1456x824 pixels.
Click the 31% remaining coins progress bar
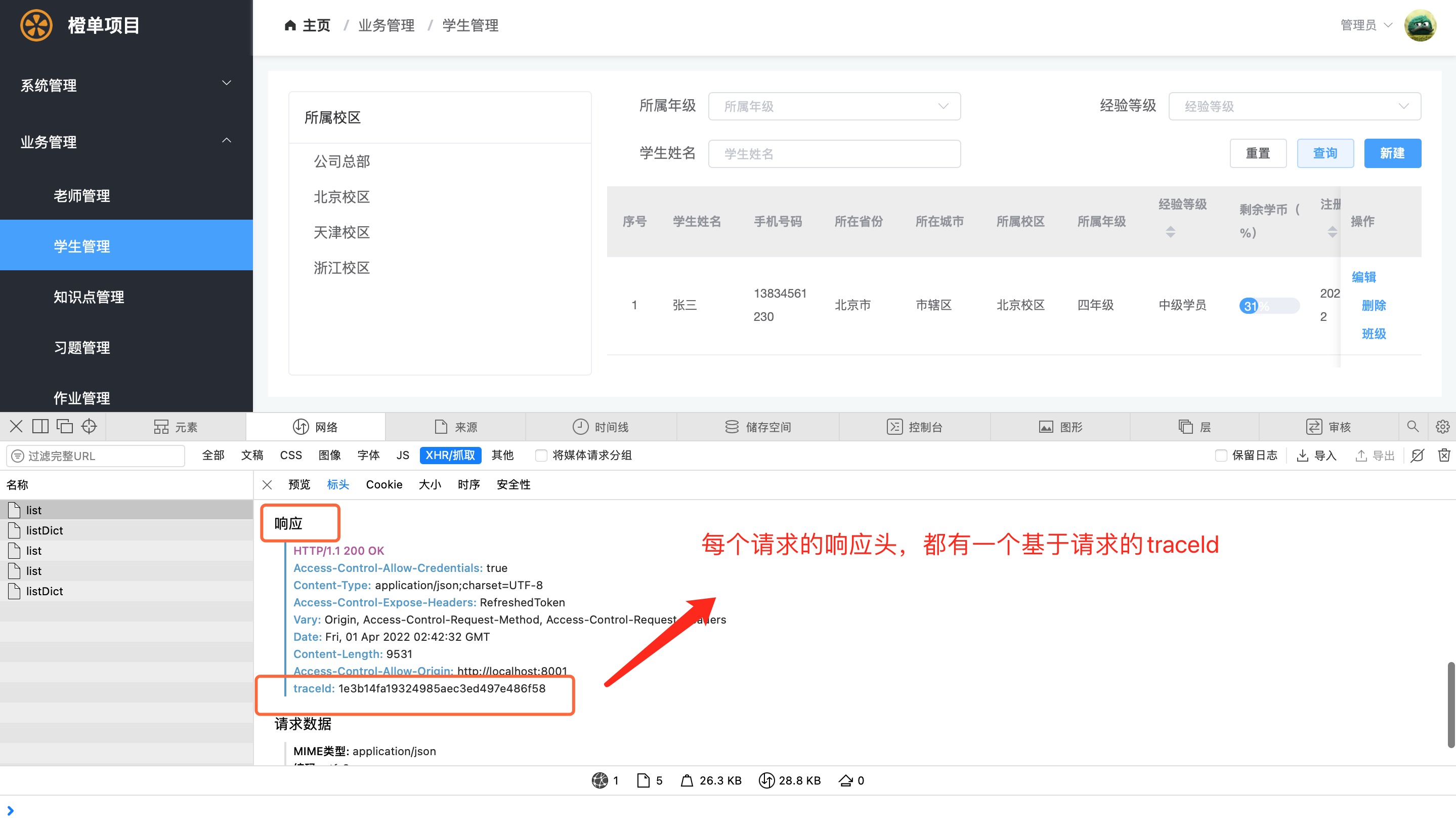pyautogui.click(x=1269, y=306)
